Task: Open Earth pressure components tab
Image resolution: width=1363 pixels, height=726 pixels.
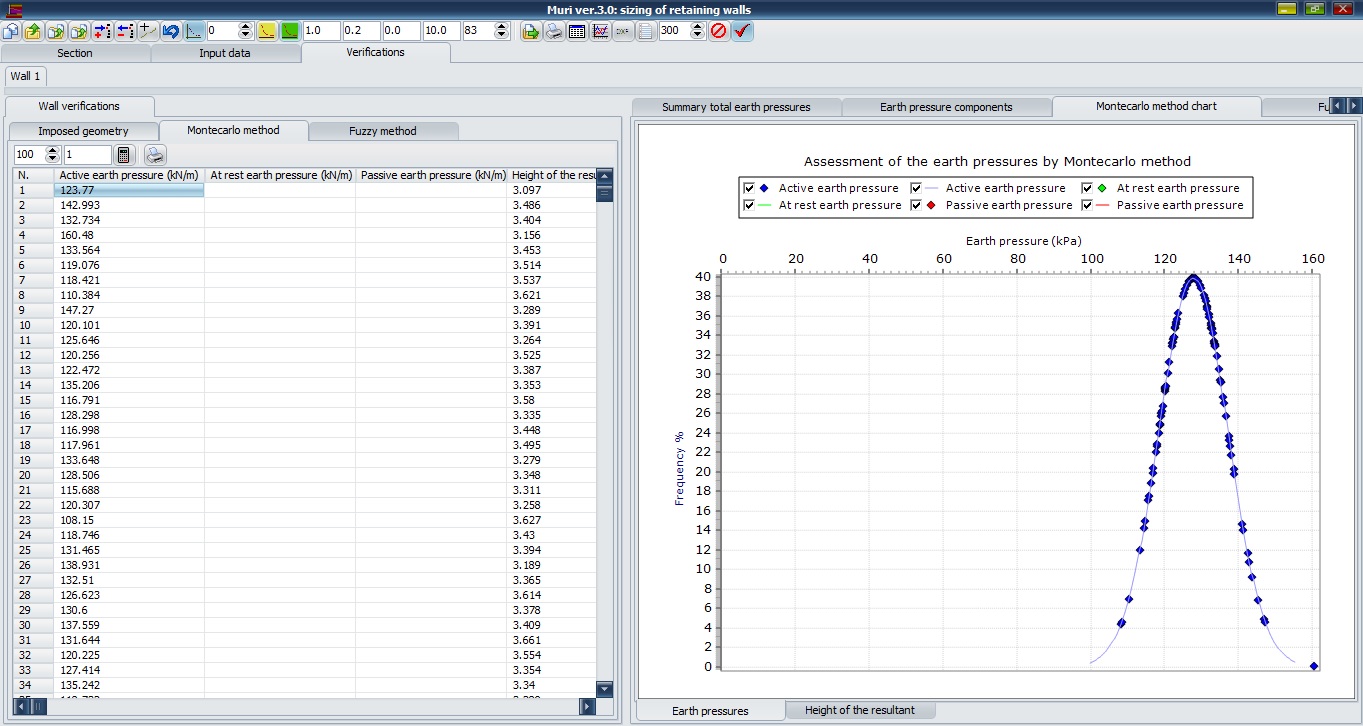Action: pos(946,107)
